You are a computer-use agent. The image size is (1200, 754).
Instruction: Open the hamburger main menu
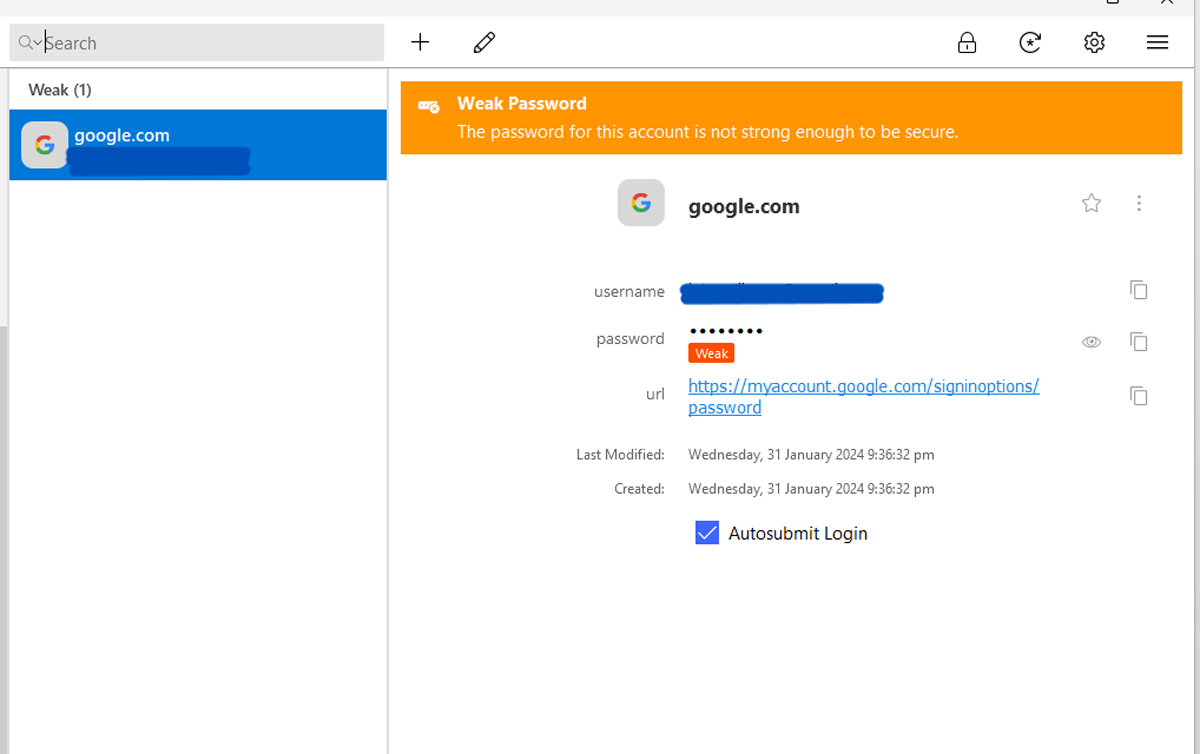1157,42
